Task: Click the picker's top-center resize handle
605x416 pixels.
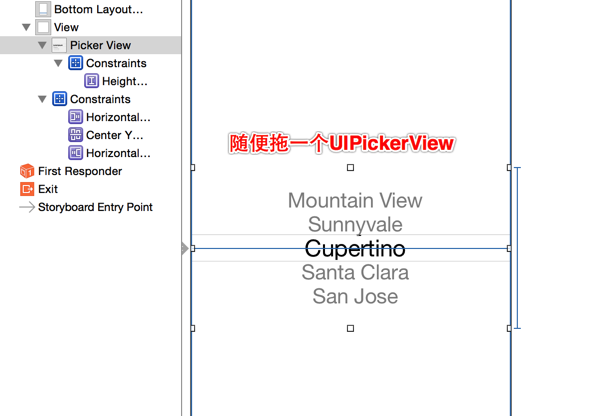Action: tap(350, 167)
